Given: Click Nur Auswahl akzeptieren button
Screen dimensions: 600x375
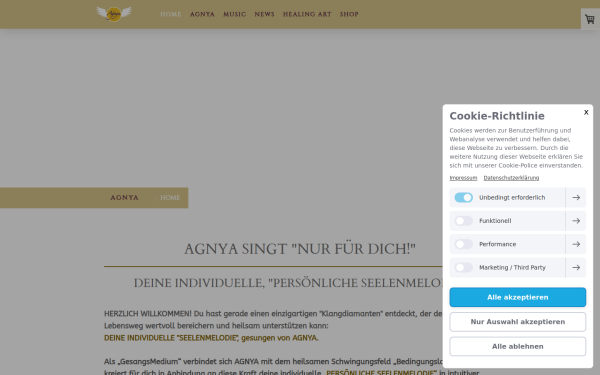Looking at the screenshot, I should [x=517, y=322].
